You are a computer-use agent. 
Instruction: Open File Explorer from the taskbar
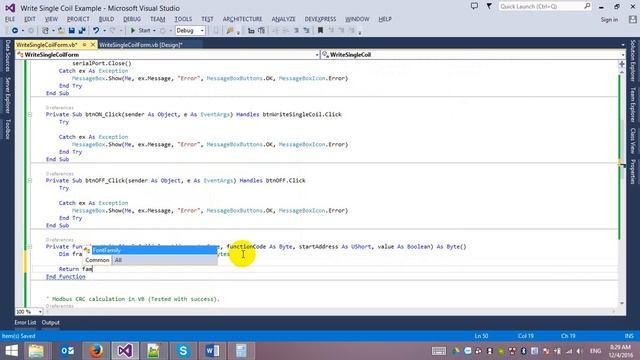(x=36, y=351)
